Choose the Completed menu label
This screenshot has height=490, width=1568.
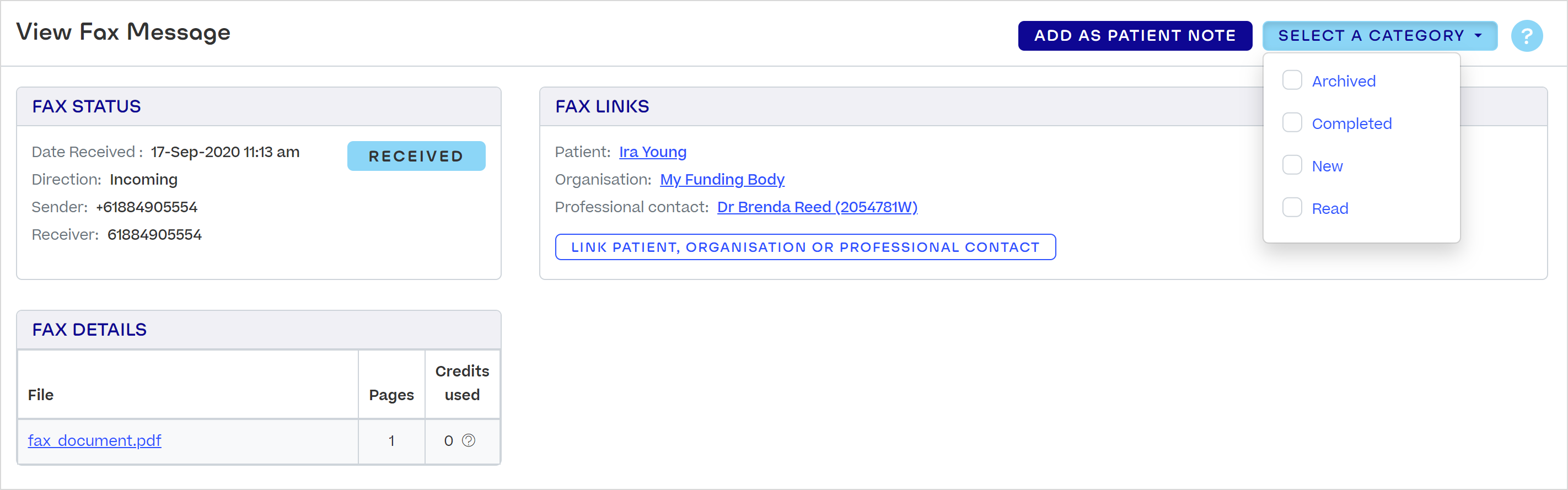pos(1351,124)
